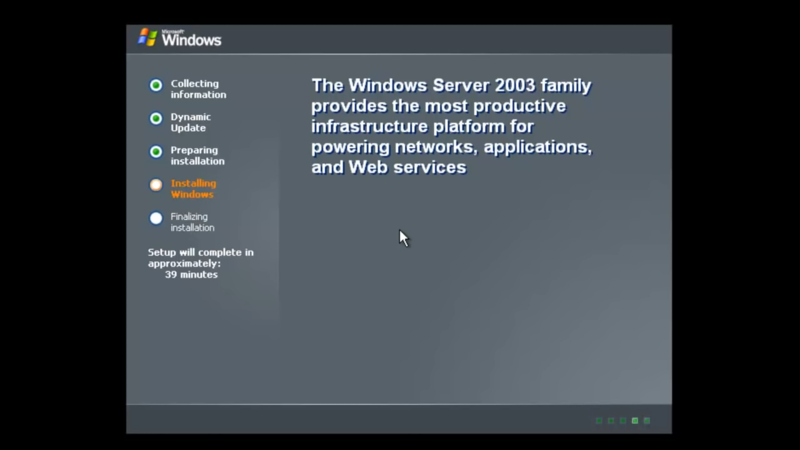Screen dimensions: 800x450
Task: Click the Windows Server 2003 family headline text
Action: point(452,126)
